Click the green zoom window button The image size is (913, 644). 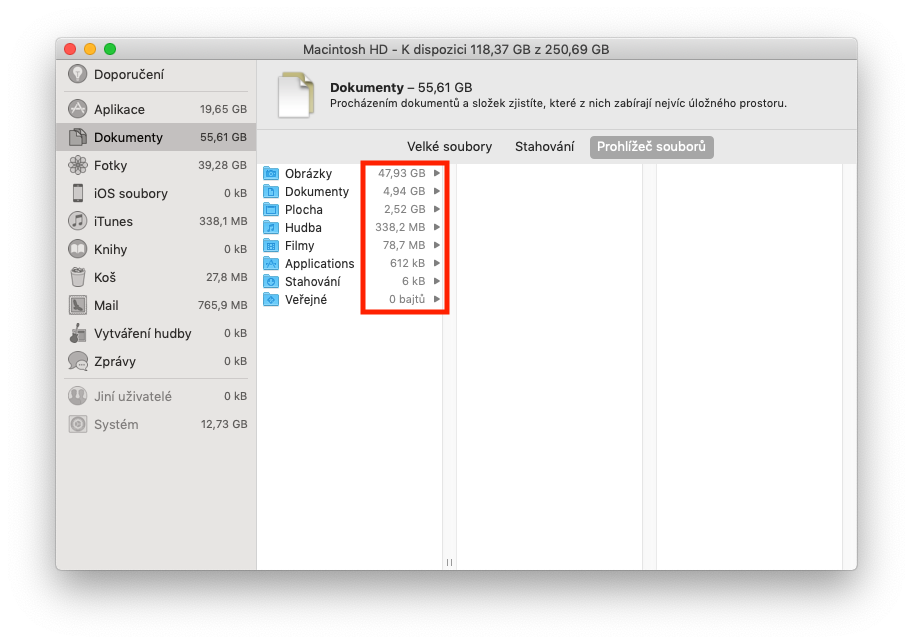tap(109, 49)
